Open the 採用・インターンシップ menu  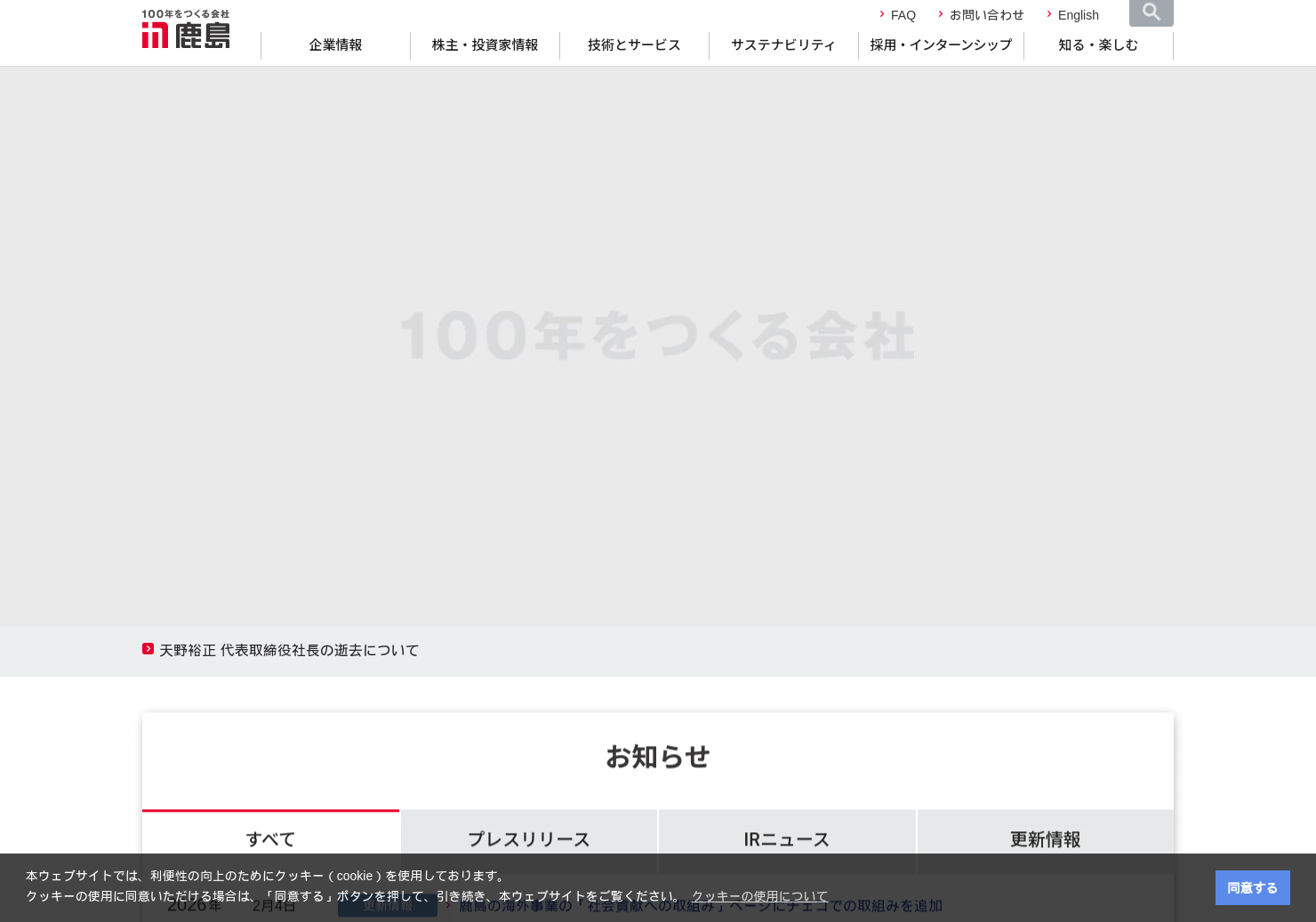941,45
